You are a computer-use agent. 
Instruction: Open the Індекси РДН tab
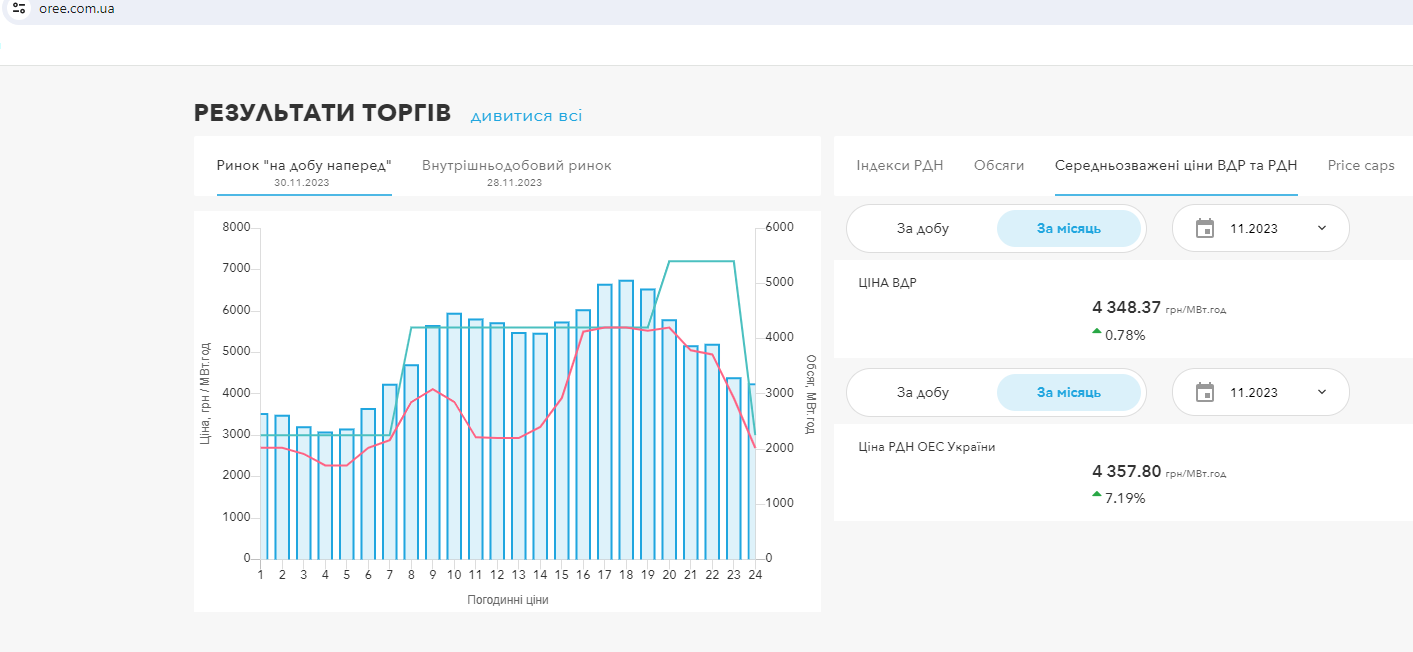click(899, 165)
